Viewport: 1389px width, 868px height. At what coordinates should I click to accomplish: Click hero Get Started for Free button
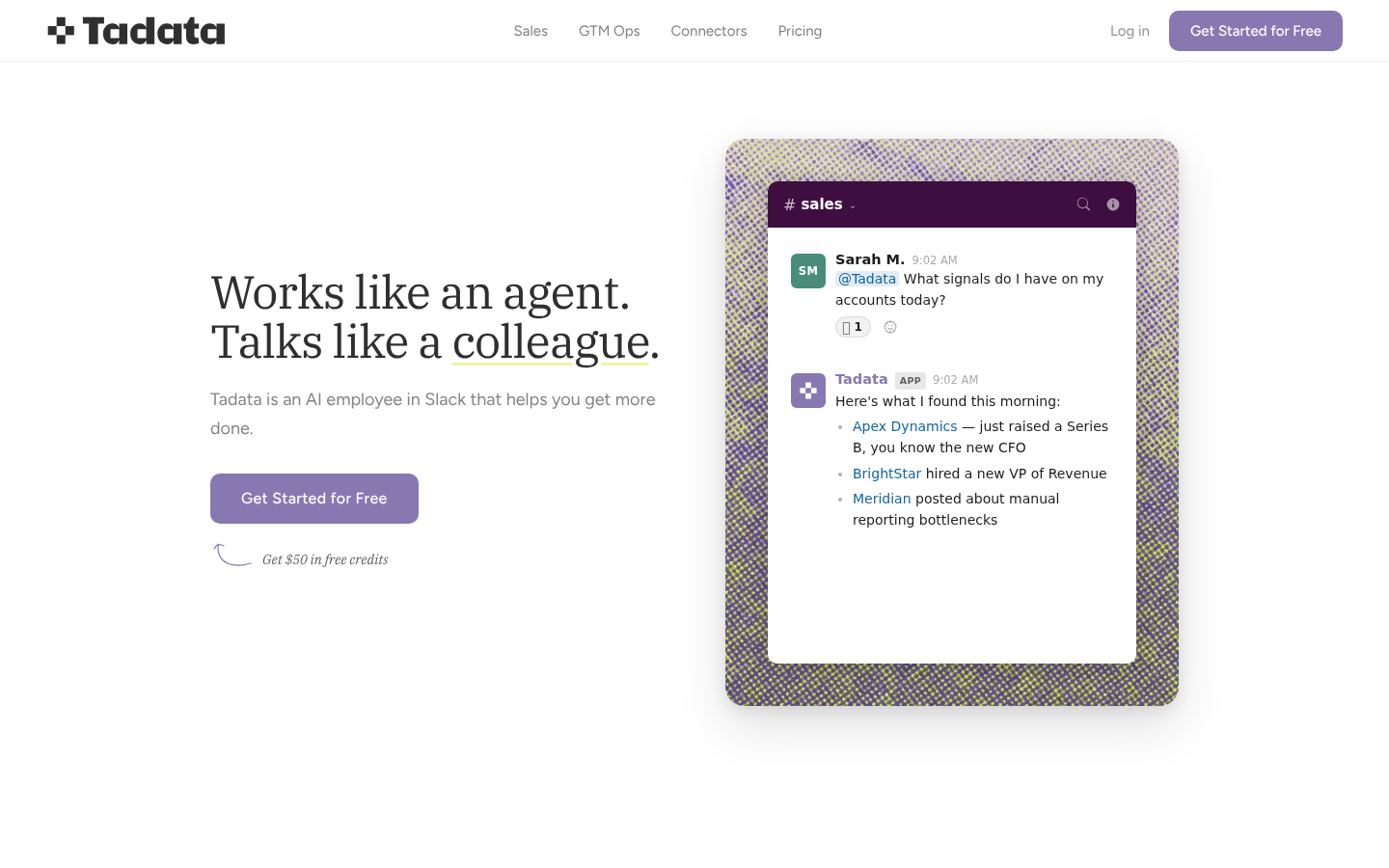(x=314, y=499)
